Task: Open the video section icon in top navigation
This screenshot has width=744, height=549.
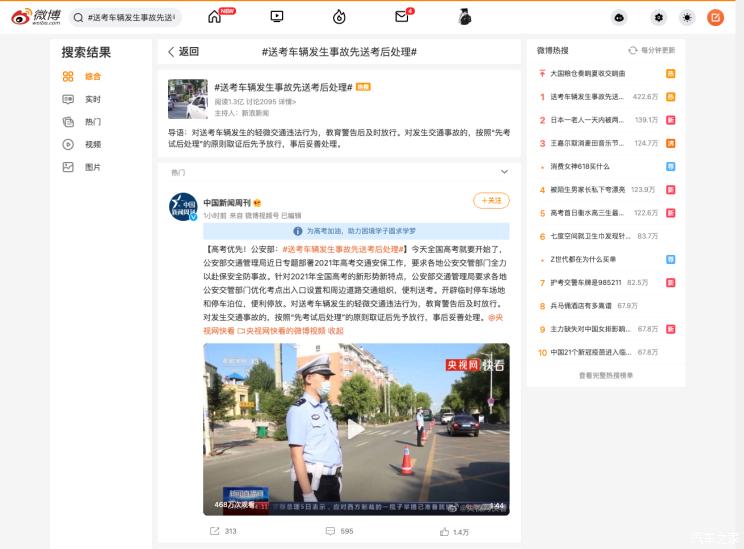Action: 277,17
